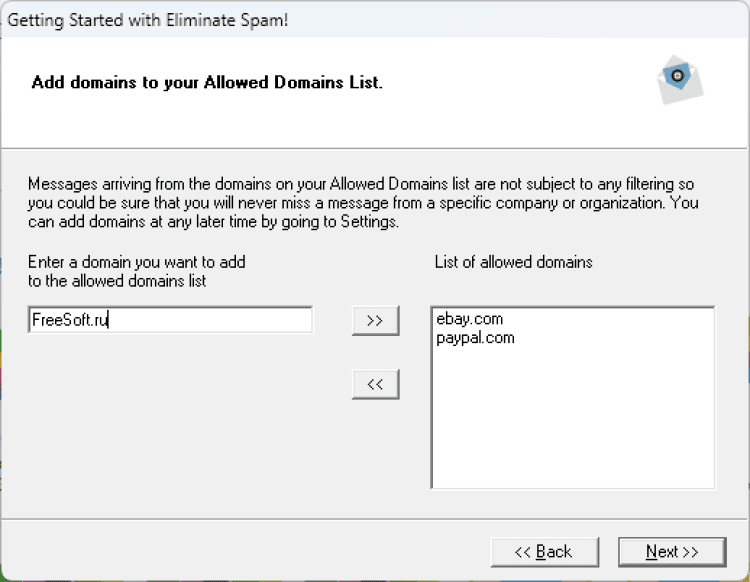Click the Eliminate Spam envelope icon
The width and height of the screenshot is (750, 582).
(x=679, y=79)
